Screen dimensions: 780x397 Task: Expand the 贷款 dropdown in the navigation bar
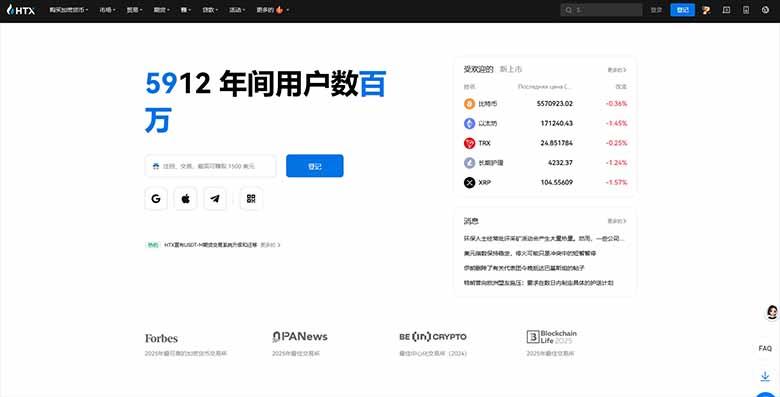coord(210,10)
